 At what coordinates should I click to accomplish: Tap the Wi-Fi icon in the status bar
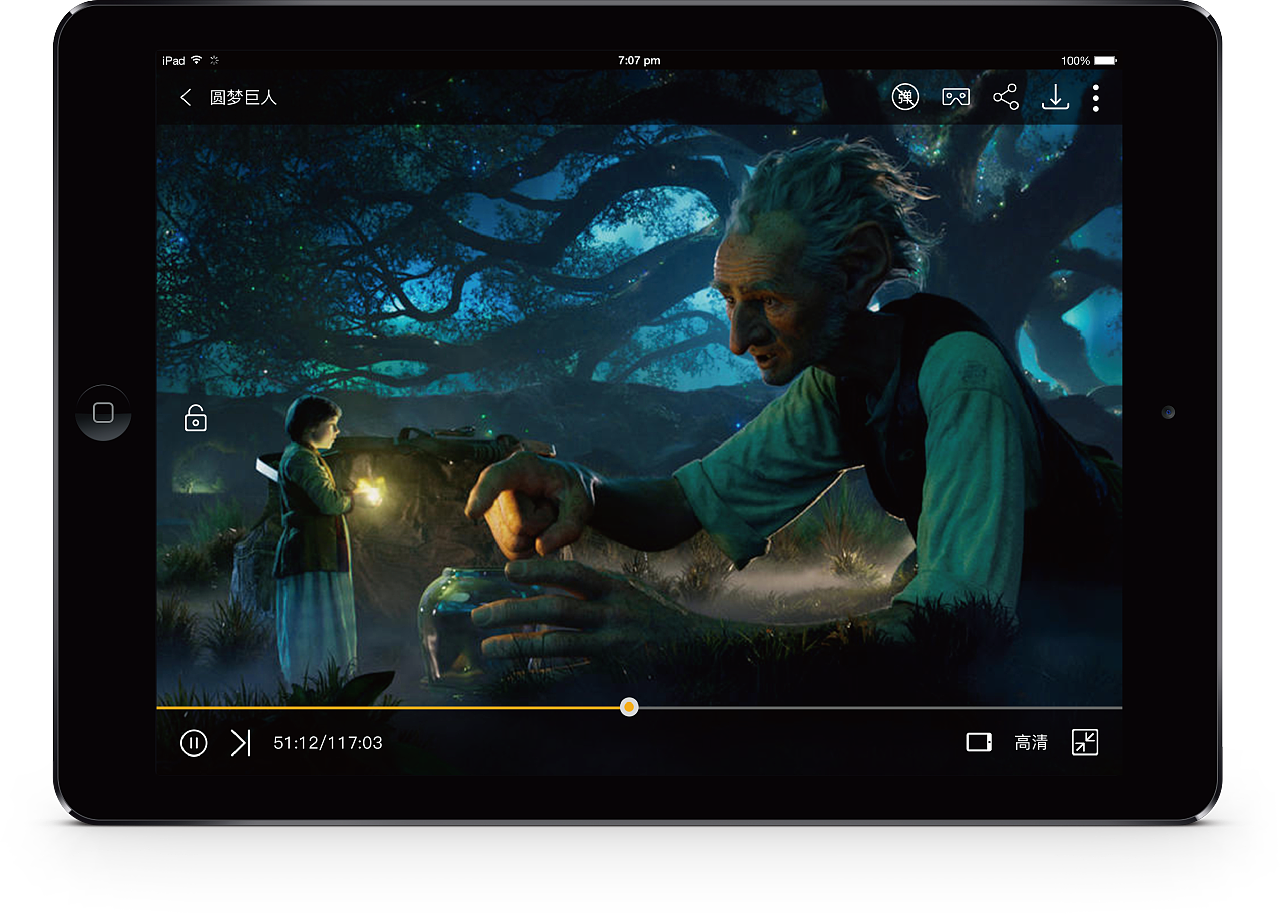(197, 60)
